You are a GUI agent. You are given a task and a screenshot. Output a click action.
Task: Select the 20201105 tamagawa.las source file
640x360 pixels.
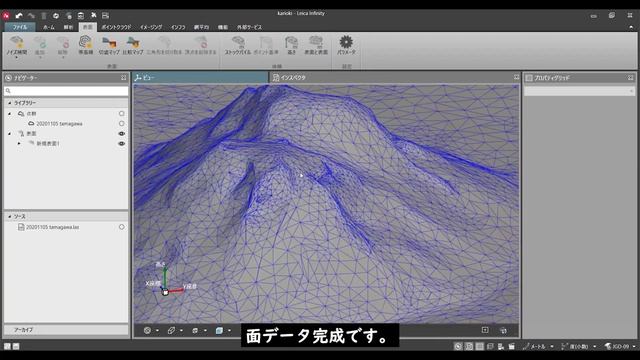pos(53,227)
